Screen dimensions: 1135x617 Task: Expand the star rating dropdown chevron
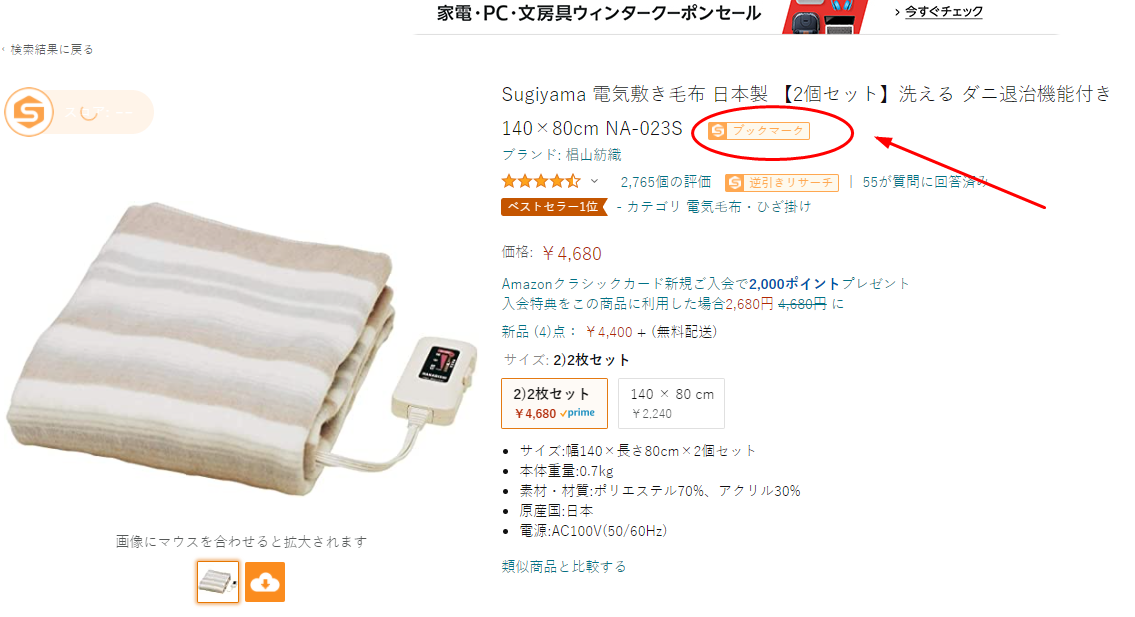(594, 181)
